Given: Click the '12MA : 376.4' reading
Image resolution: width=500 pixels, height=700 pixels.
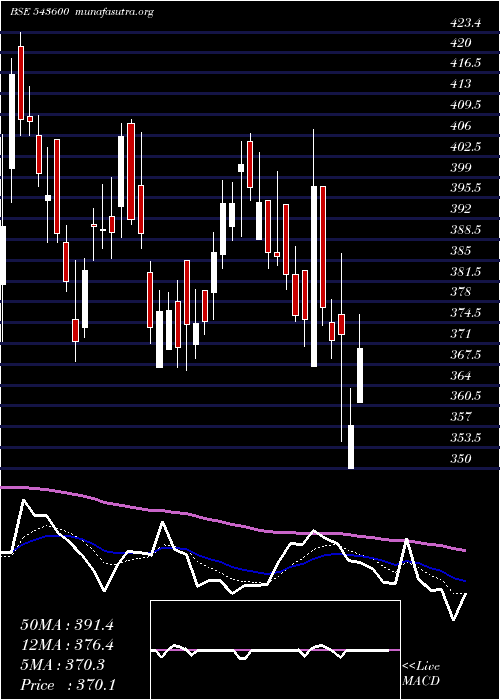Looking at the screenshot, I should [x=67, y=645].
